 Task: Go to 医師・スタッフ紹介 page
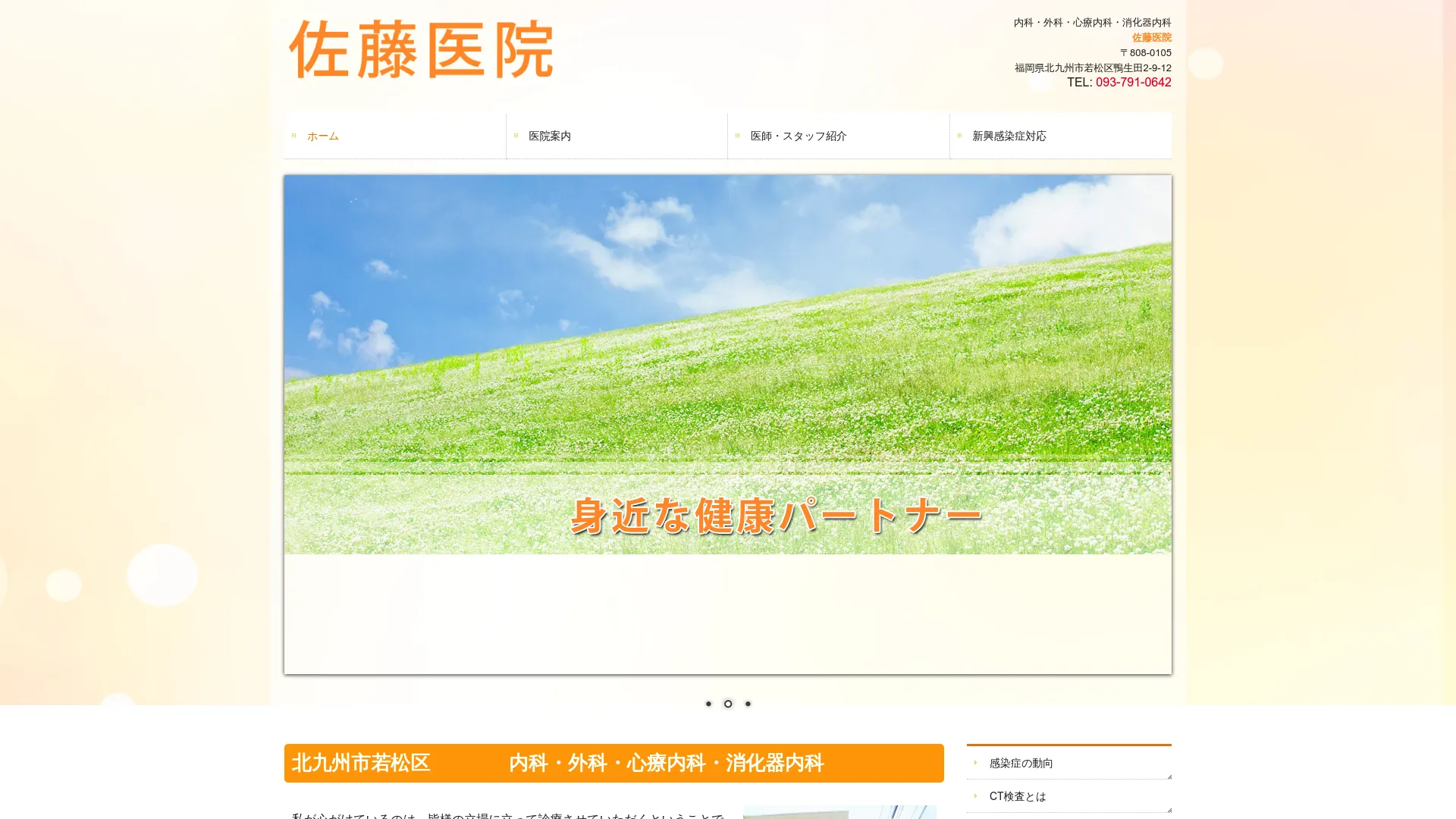coord(839,136)
